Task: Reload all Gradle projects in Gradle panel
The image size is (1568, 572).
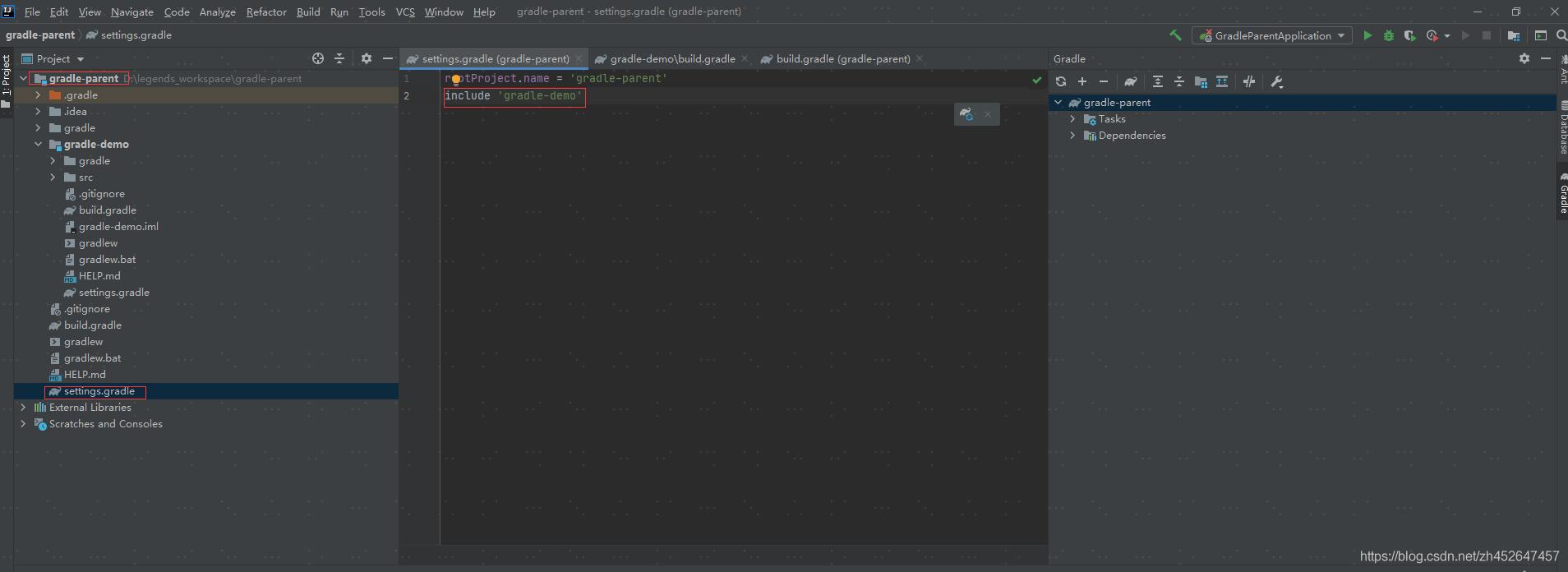Action: [1061, 81]
